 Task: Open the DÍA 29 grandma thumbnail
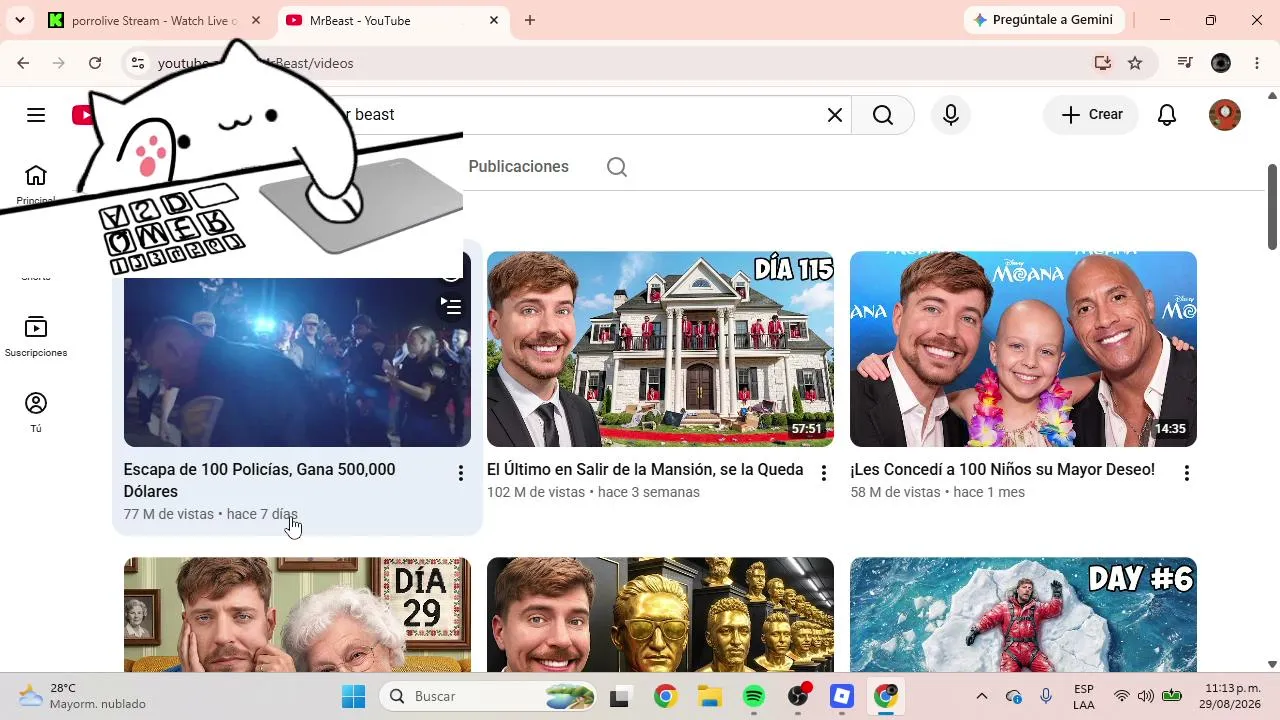[297, 615]
